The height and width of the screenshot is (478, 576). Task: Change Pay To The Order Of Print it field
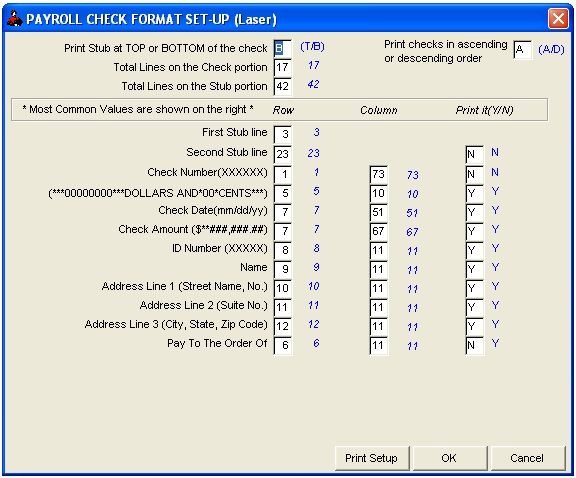474,345
